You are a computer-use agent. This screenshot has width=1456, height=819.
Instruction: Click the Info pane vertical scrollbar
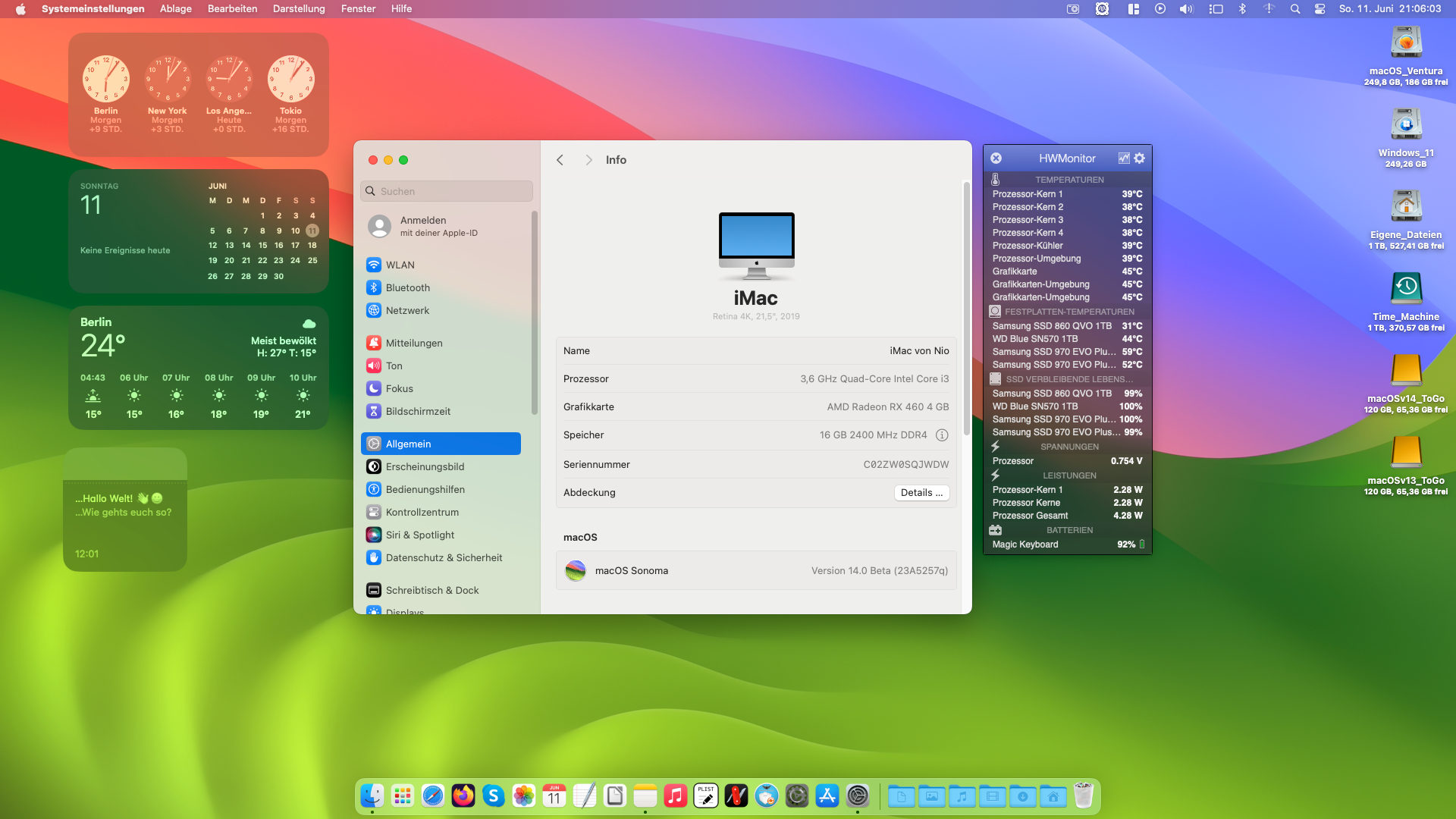point(966,307)
